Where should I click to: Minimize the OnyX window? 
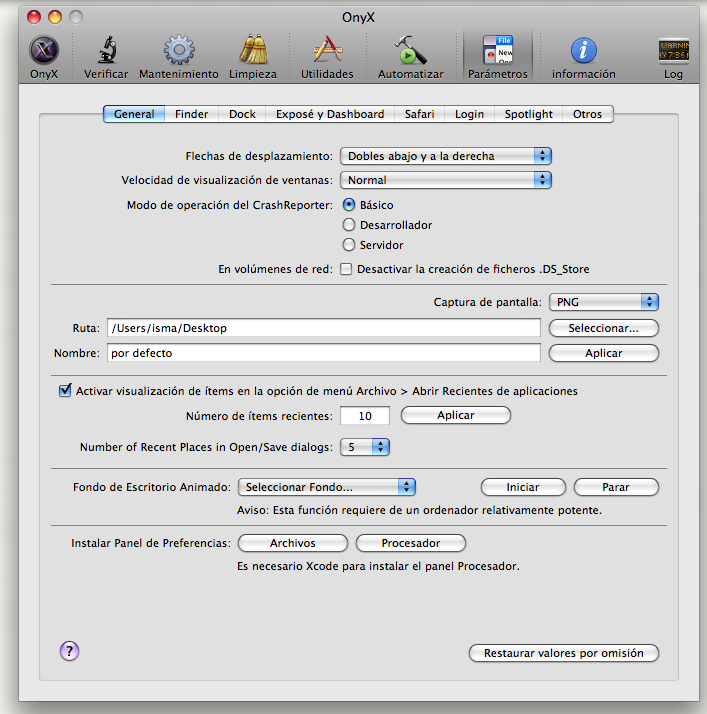point(55,17)
